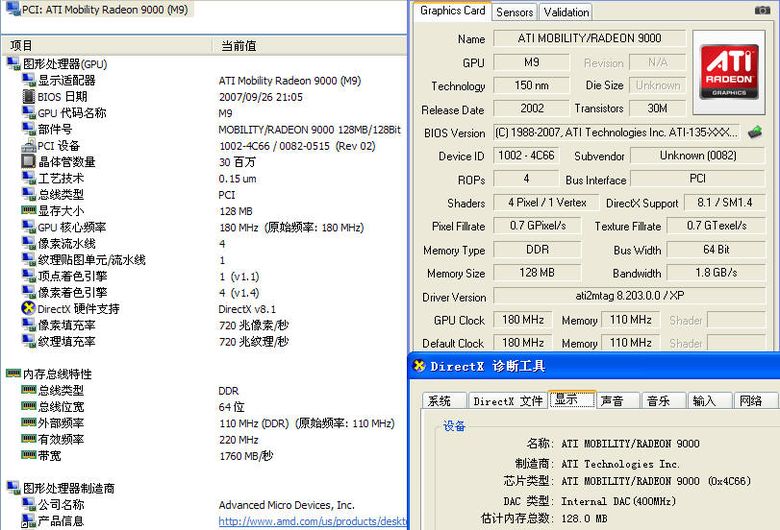Viewport: 780px width, 530px height.
Task: Click the 顶点着色引擎 icon
Action: pyautogui.click(x=28, y=276)
